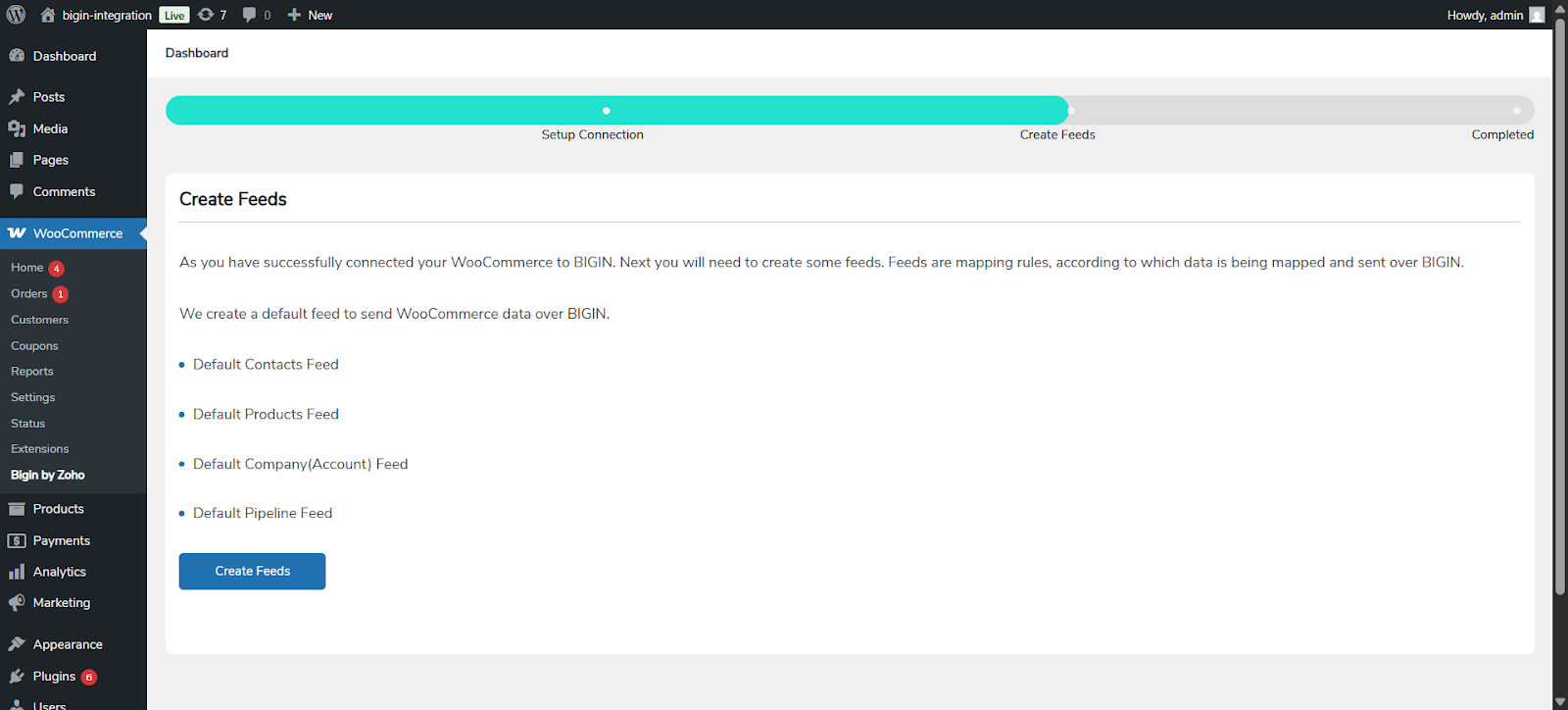The height and width of the screenshot is (710, 1568).
Task: Click the Marketing megaphone icon
Action: (x=17, y=603)
